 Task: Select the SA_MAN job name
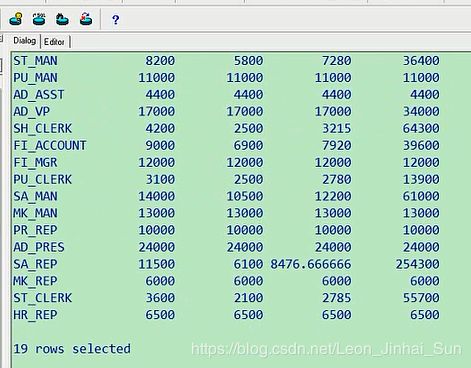tap(35, 196)
